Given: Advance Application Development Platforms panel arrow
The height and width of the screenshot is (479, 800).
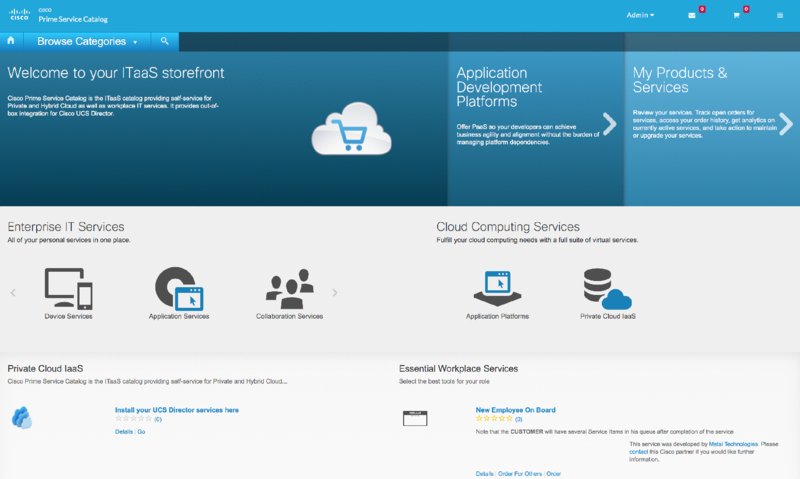Looking at the screenshot, I should 609,124.
